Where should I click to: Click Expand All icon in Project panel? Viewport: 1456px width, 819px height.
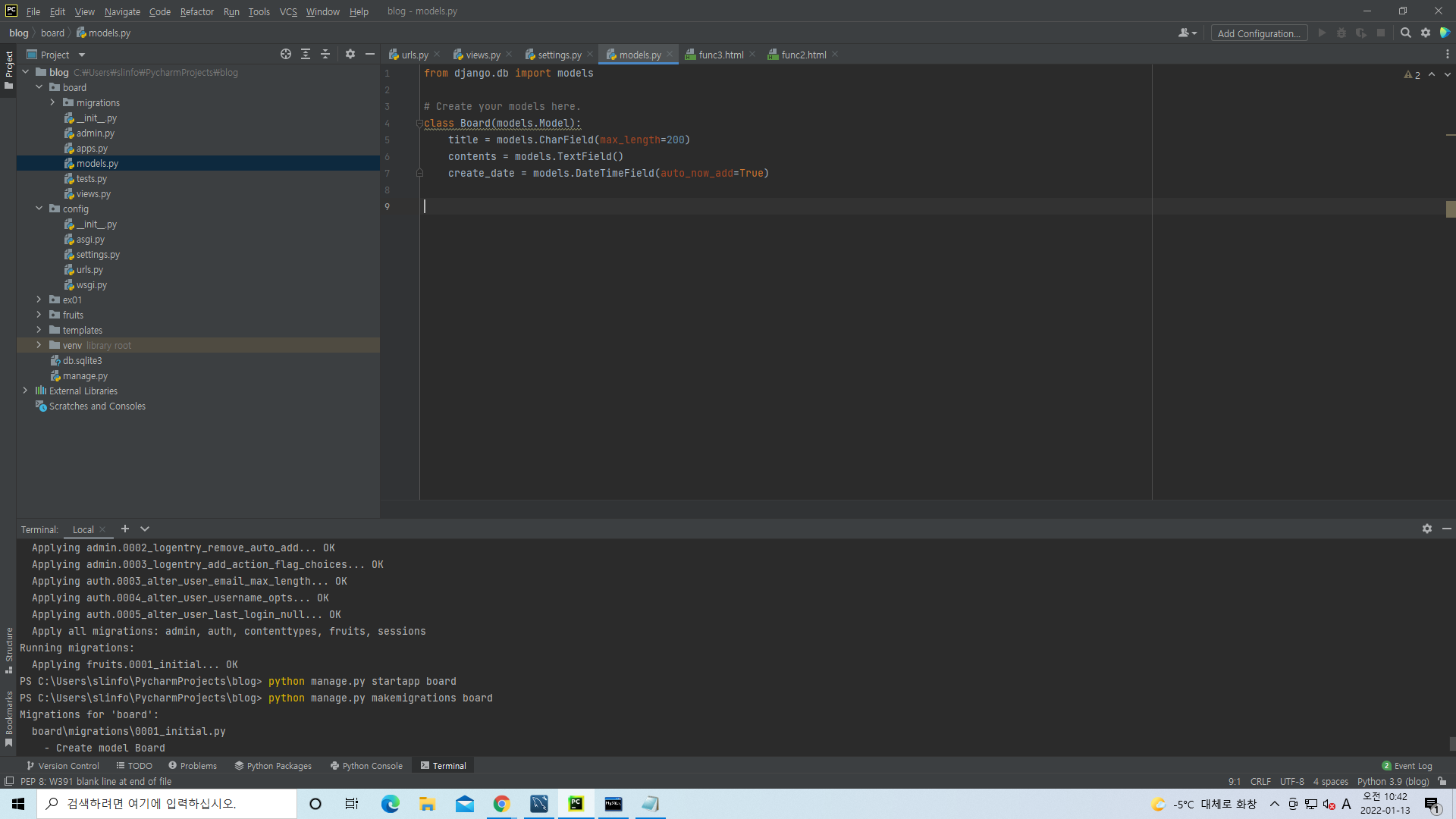click(x=306, y=54)
